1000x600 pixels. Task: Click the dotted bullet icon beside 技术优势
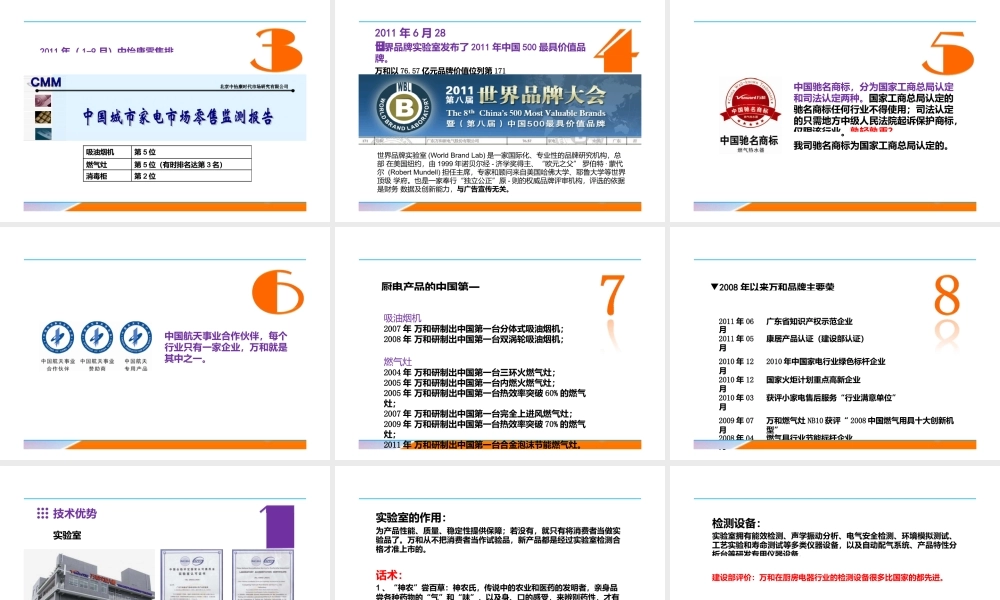pyautogui.click(x=42, y=513)
